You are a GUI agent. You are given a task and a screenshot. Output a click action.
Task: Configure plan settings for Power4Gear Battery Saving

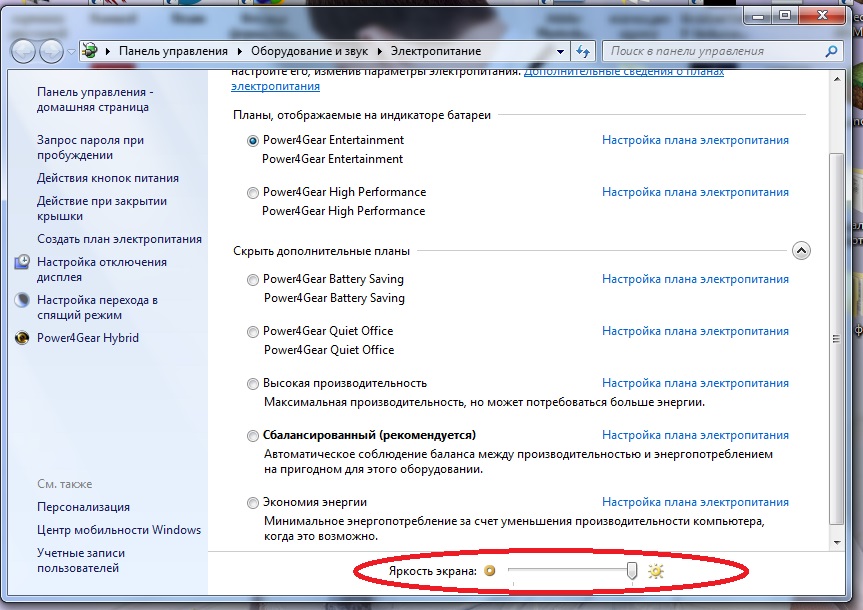[695, 279]
